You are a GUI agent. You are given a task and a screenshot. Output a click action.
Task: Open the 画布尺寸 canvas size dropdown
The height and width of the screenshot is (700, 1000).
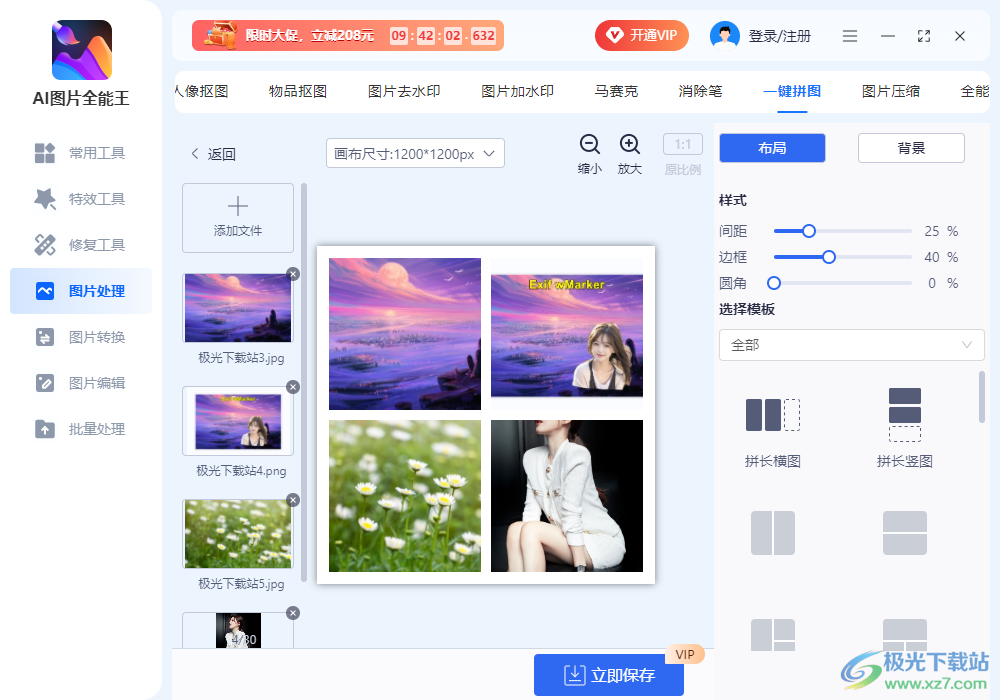click(415, 153)
